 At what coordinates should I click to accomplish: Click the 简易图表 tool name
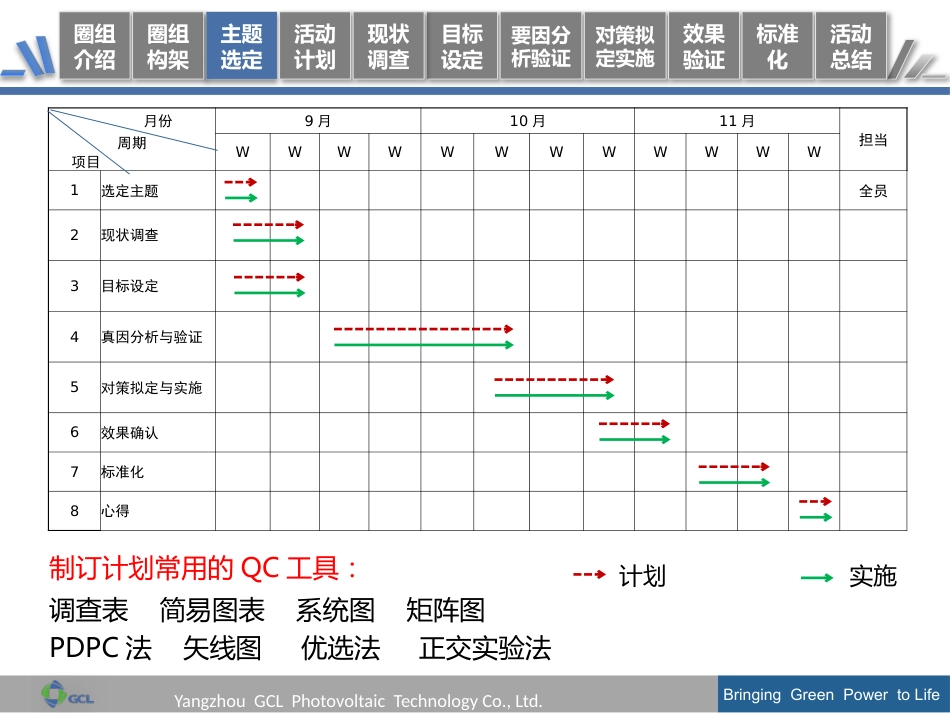212,610
